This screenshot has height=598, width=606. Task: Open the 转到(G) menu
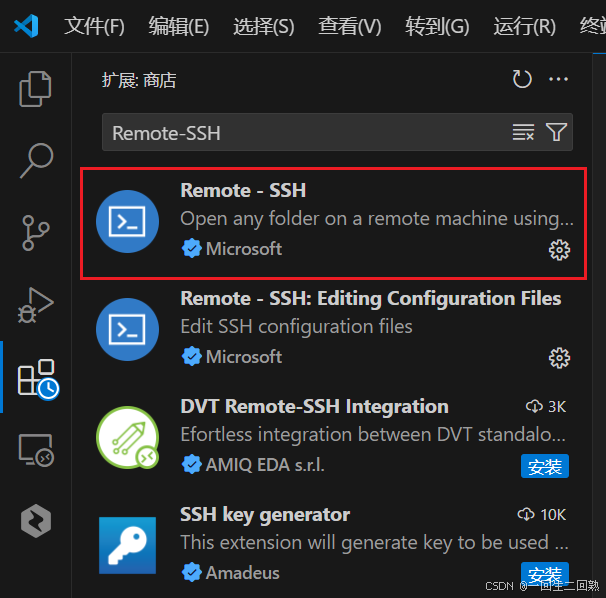[x=437, y=26]
